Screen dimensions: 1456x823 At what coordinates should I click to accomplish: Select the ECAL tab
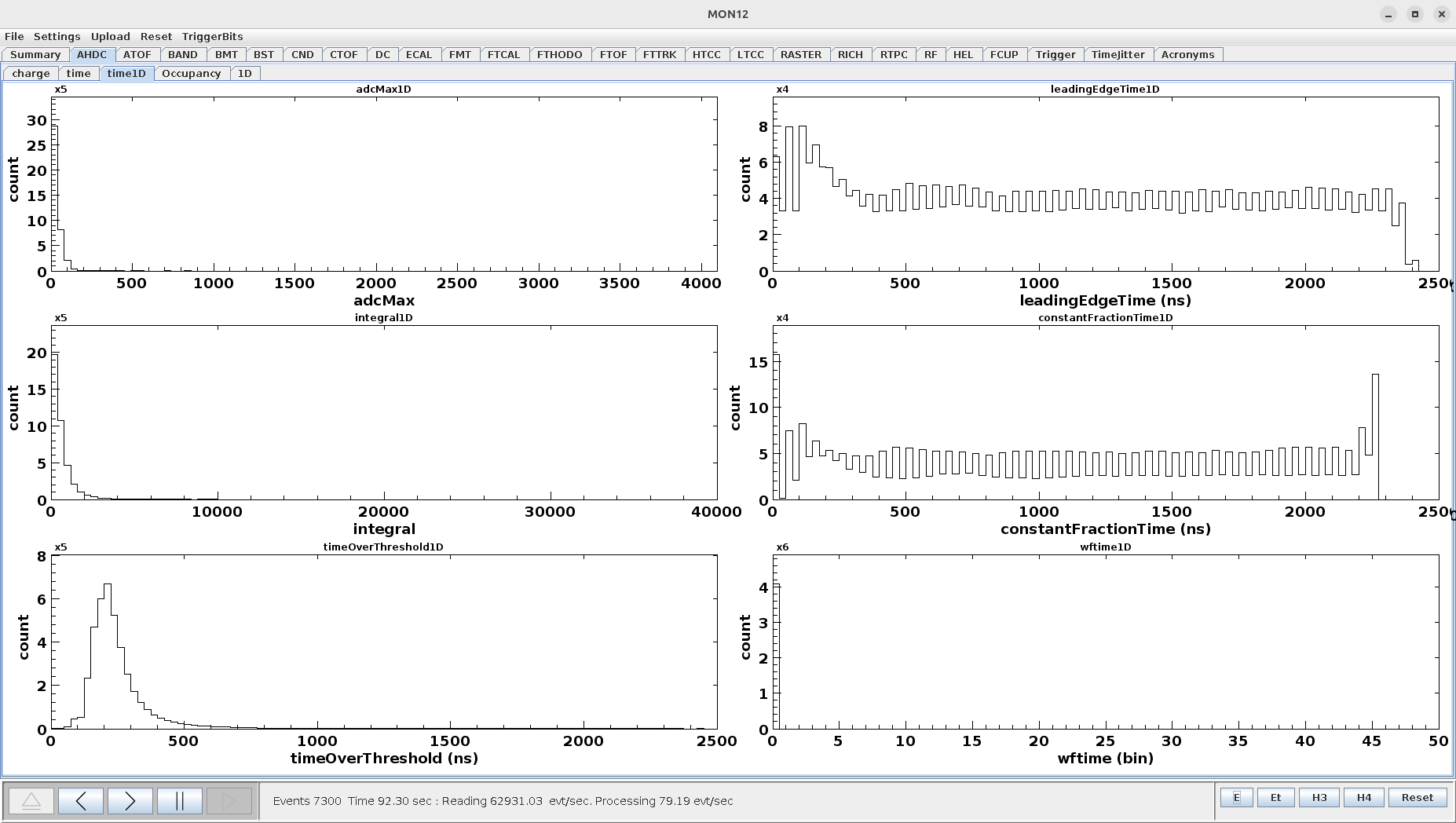coord(419,54)
